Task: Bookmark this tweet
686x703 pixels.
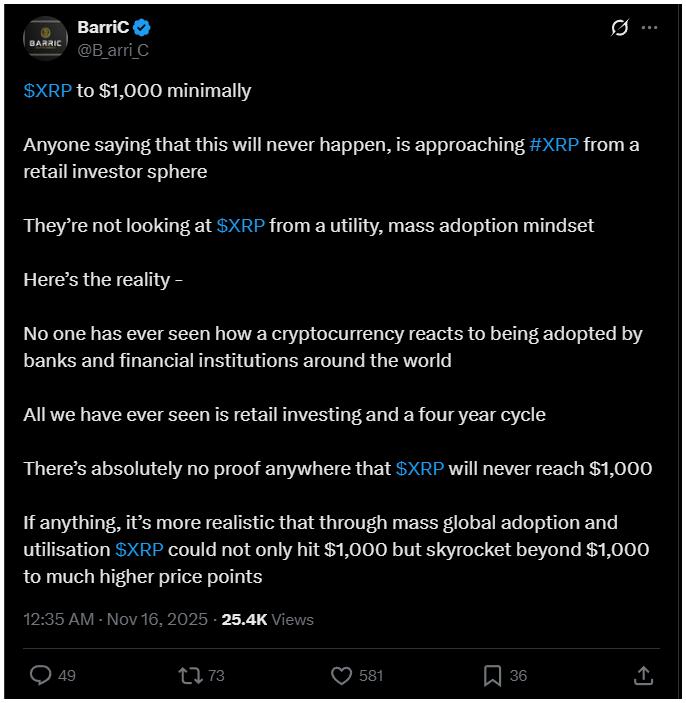Action: (492, 676)
